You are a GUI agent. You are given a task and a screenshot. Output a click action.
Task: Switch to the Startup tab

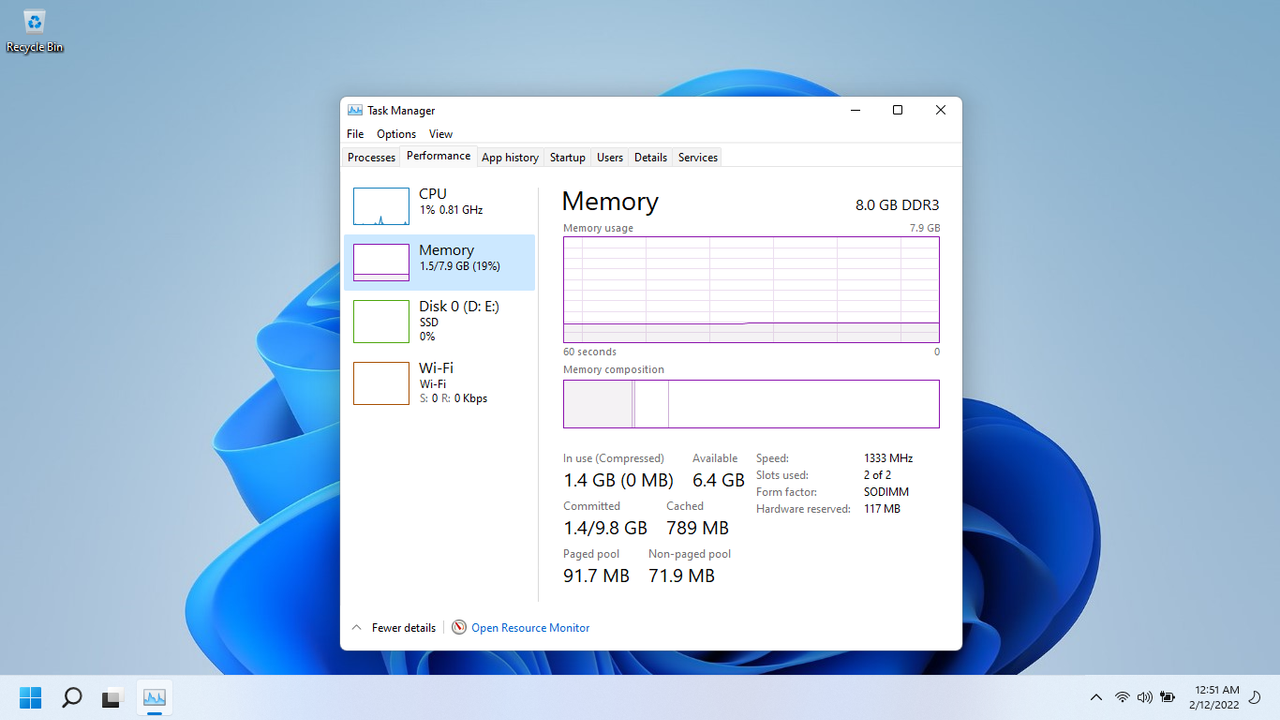point(567,157)
